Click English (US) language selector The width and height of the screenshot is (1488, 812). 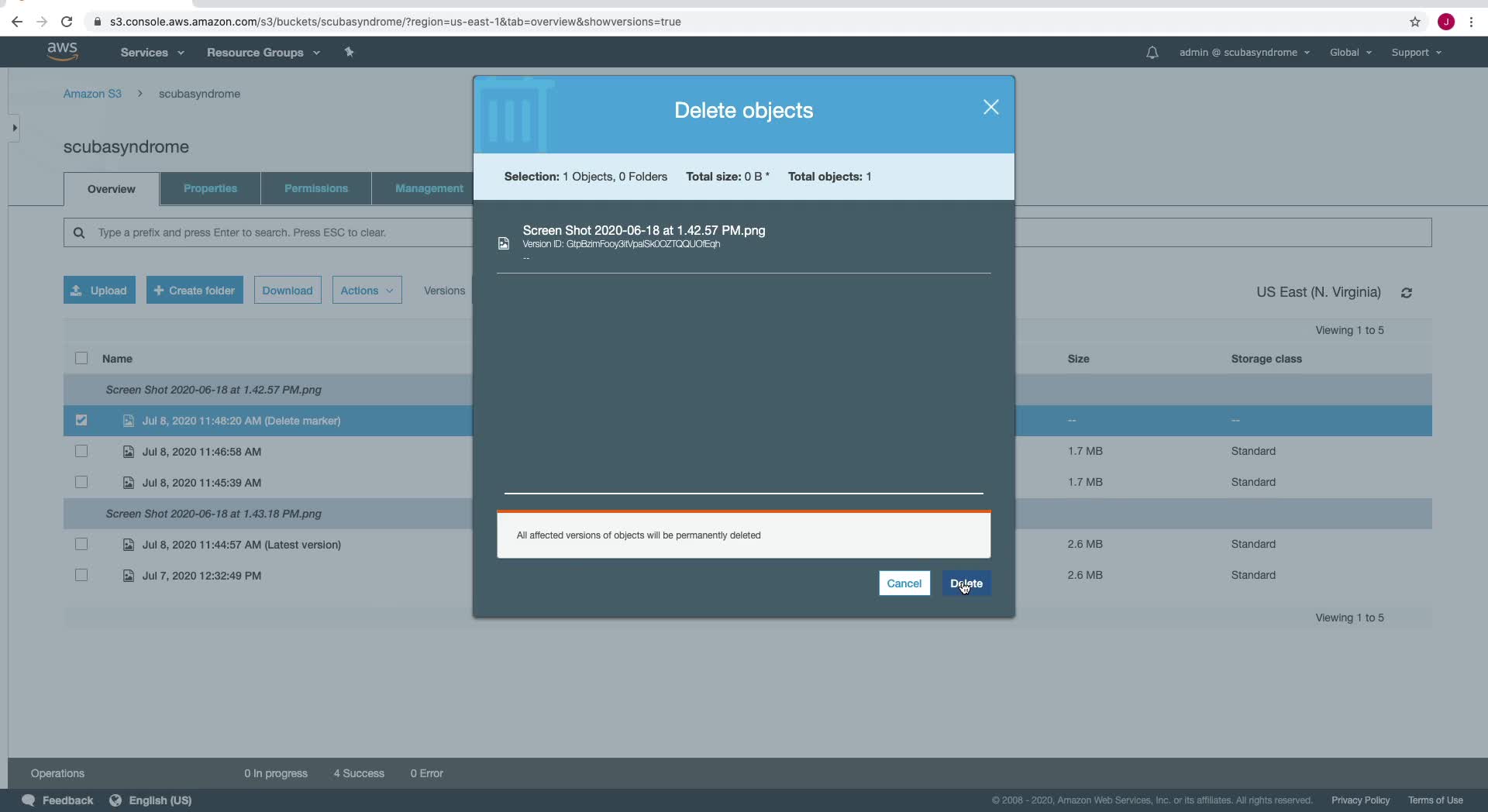tap(160, 800)
